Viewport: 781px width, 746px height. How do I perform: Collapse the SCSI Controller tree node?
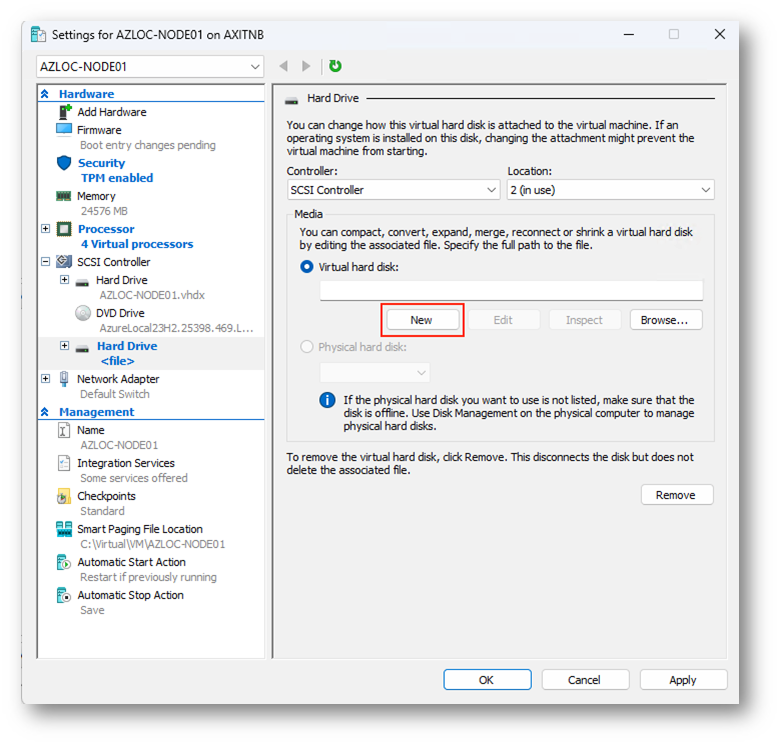(45, 262)
